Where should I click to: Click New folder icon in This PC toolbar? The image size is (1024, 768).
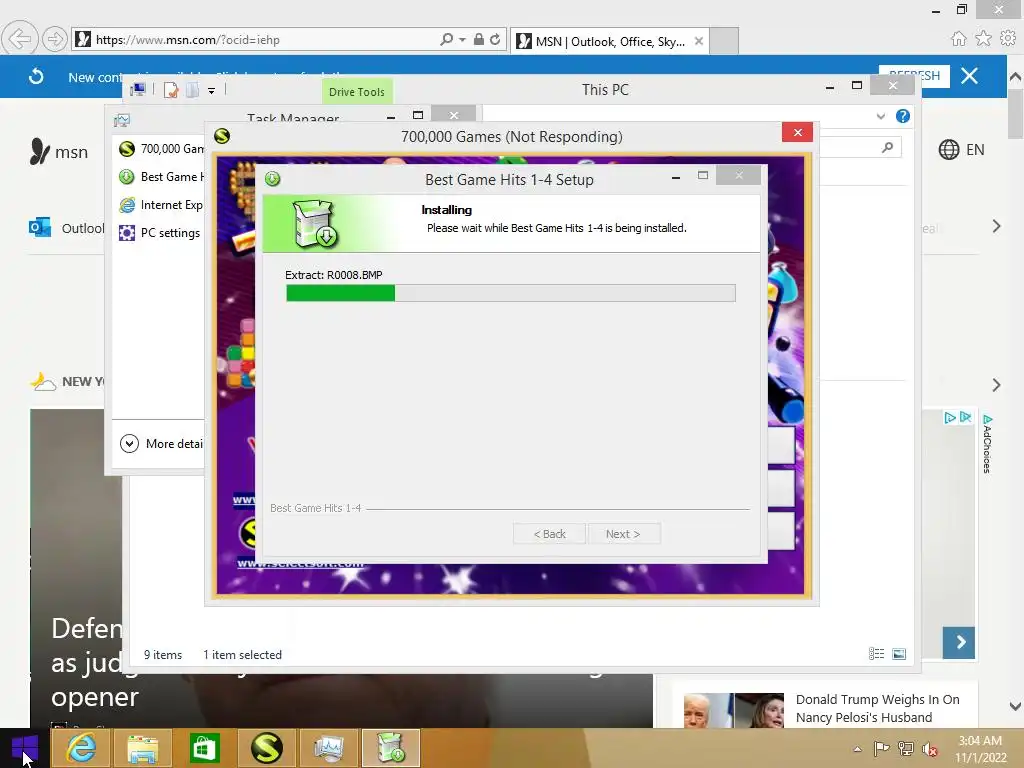point(192,90)
